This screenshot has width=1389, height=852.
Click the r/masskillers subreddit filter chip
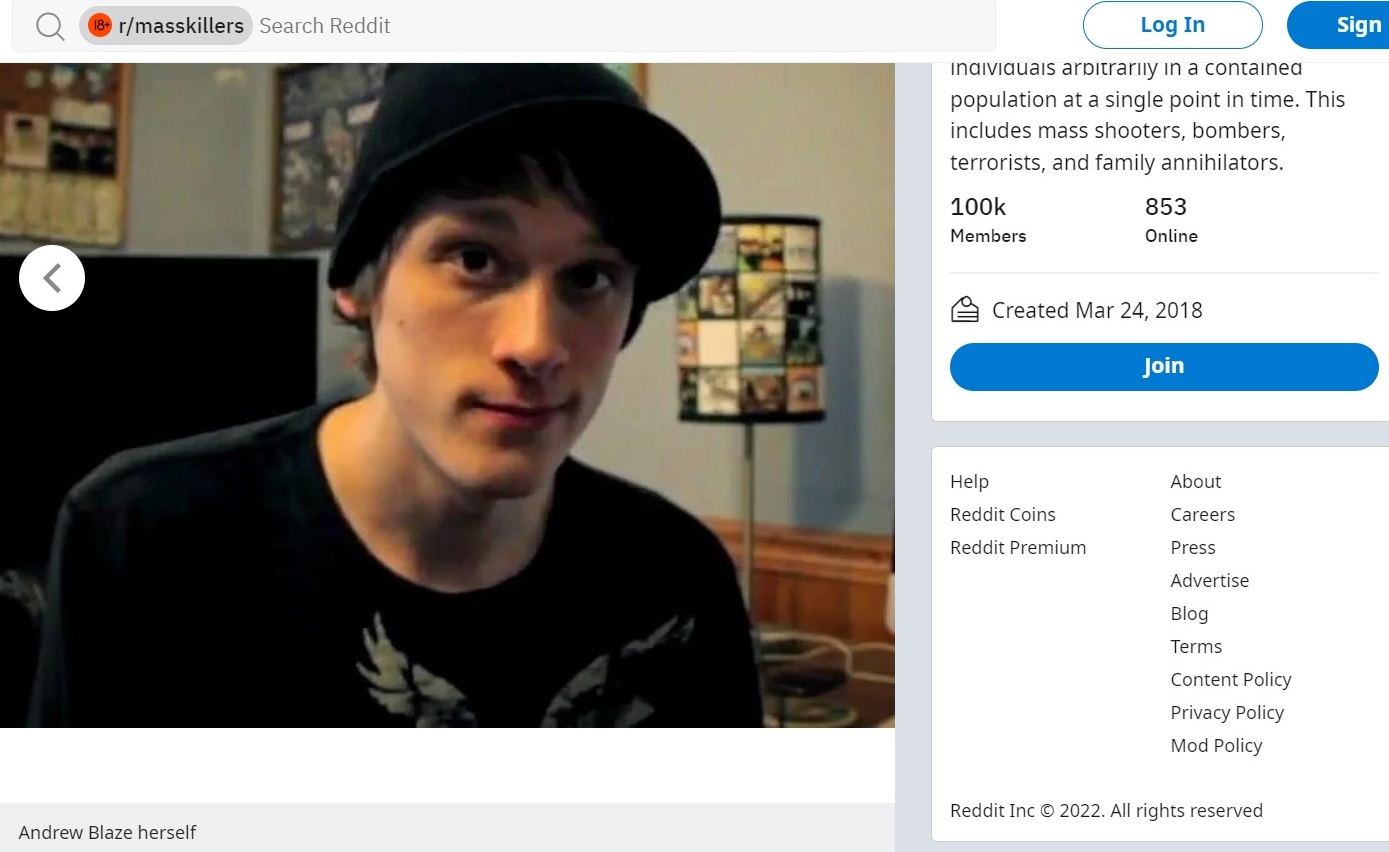click(x=166, y=26)
